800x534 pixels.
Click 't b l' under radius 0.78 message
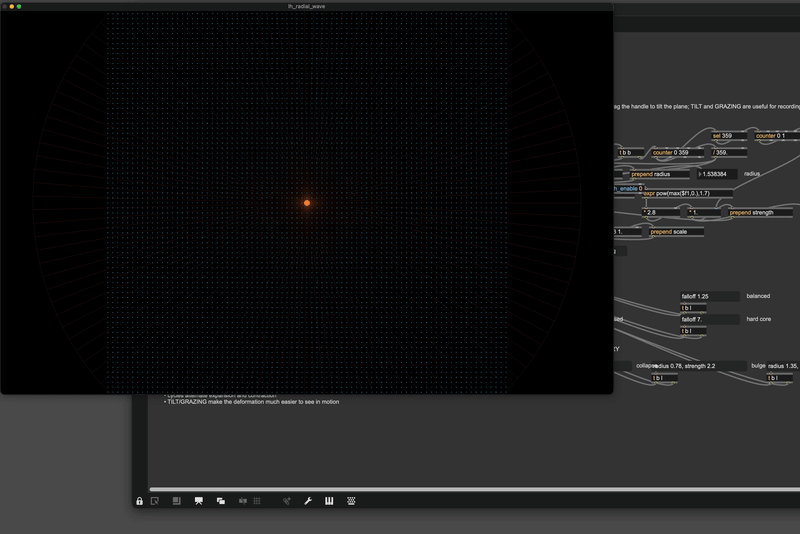click(x=664, y=378)
